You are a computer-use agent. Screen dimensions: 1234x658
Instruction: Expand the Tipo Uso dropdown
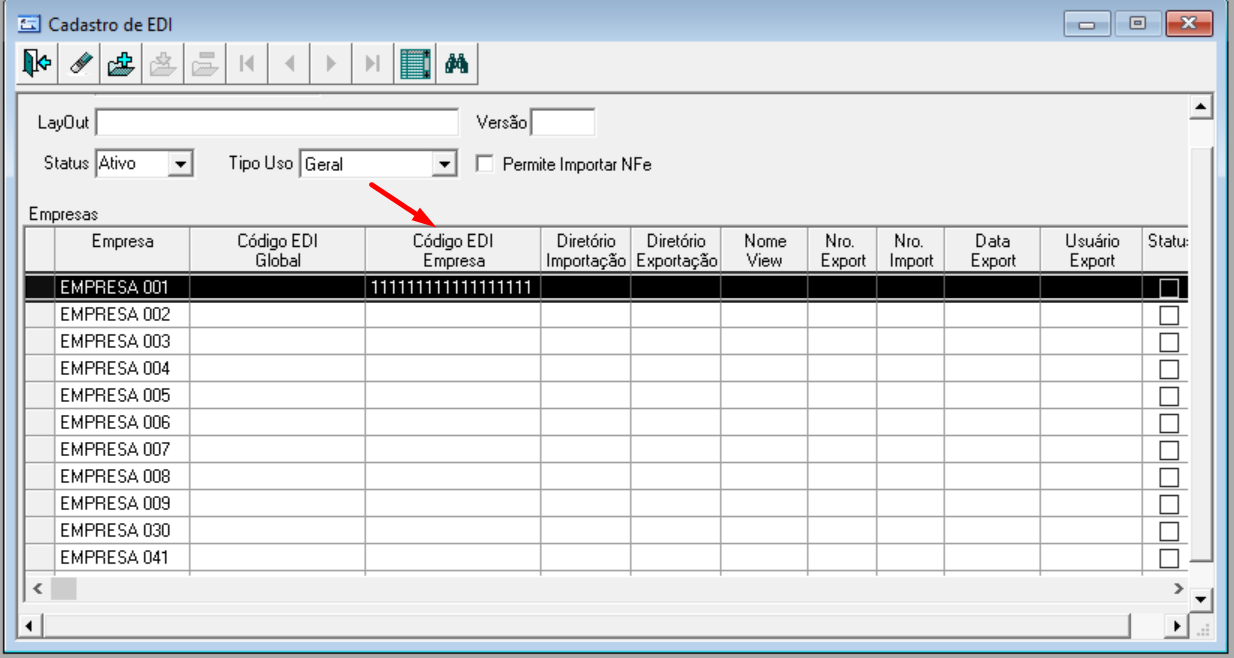pos(444,164)
